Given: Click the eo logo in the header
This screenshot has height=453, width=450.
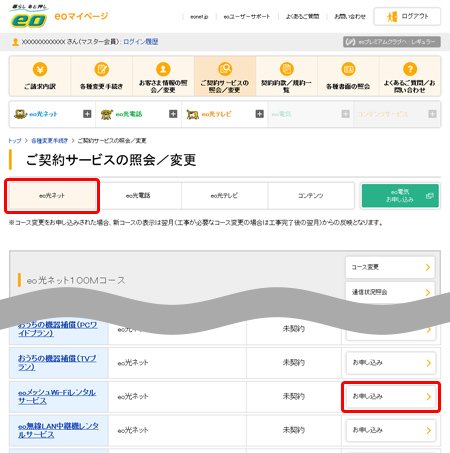Looking at the screenshot, I should click(x=29, y=16).
